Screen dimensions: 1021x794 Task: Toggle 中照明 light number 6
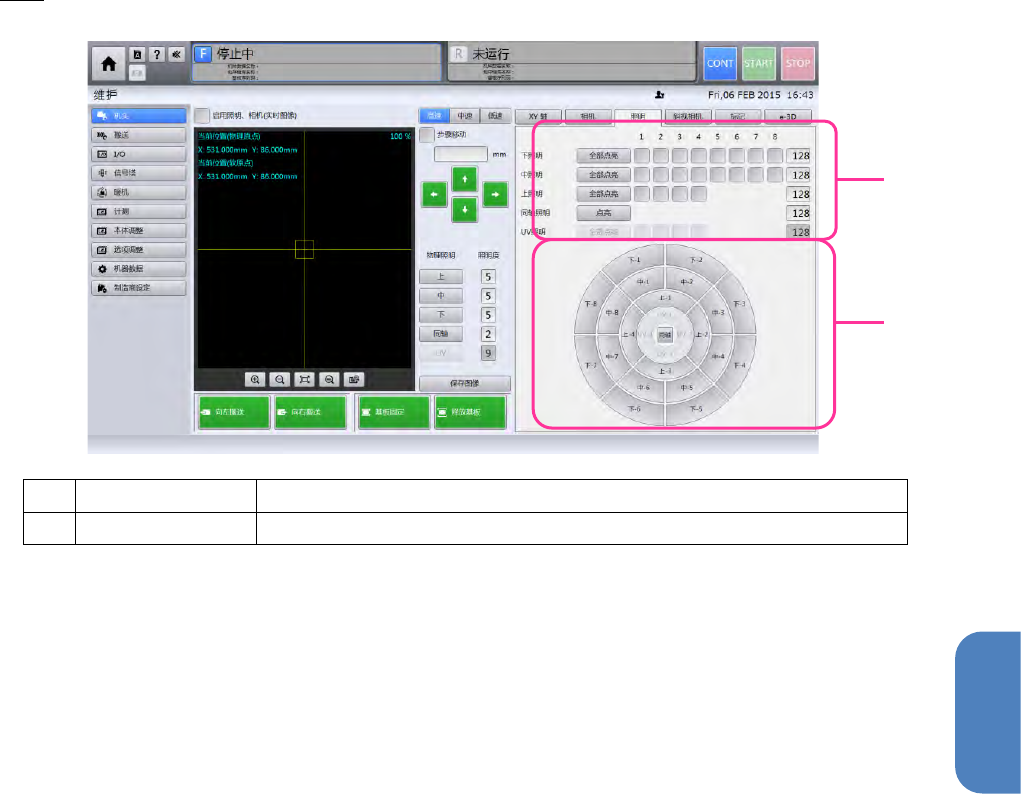736,175
